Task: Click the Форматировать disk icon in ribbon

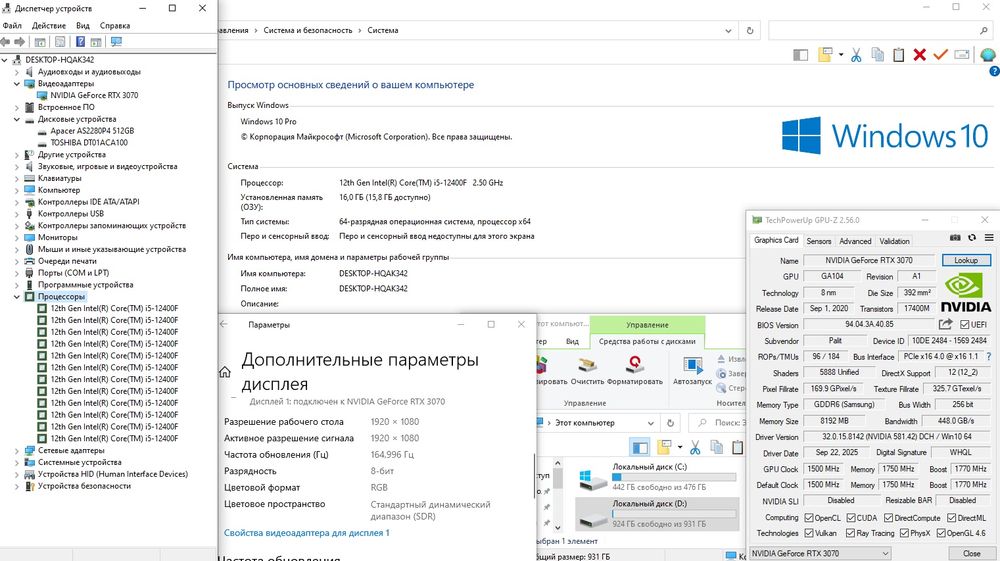Action: pos(634,366)
